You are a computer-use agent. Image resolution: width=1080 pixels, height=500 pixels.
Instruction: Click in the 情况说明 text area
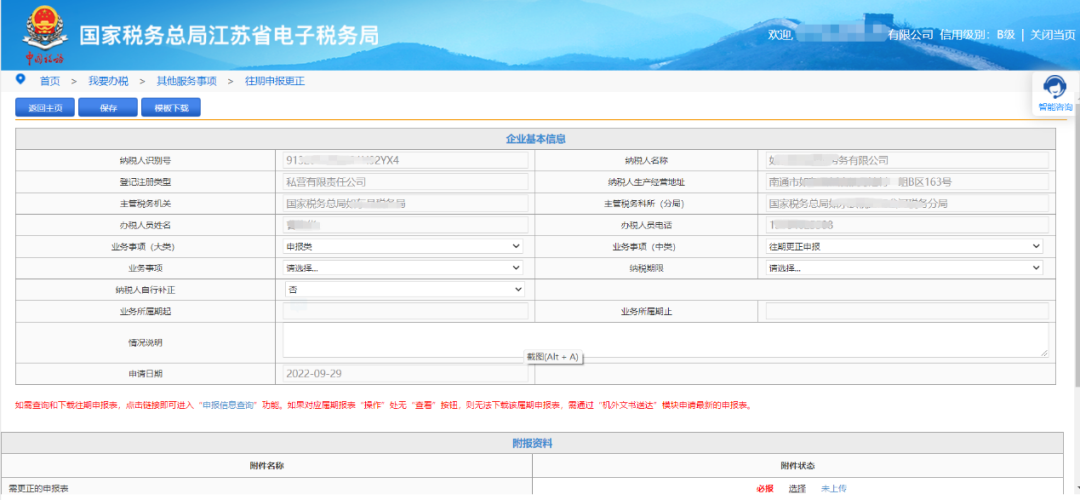[665, 340]
